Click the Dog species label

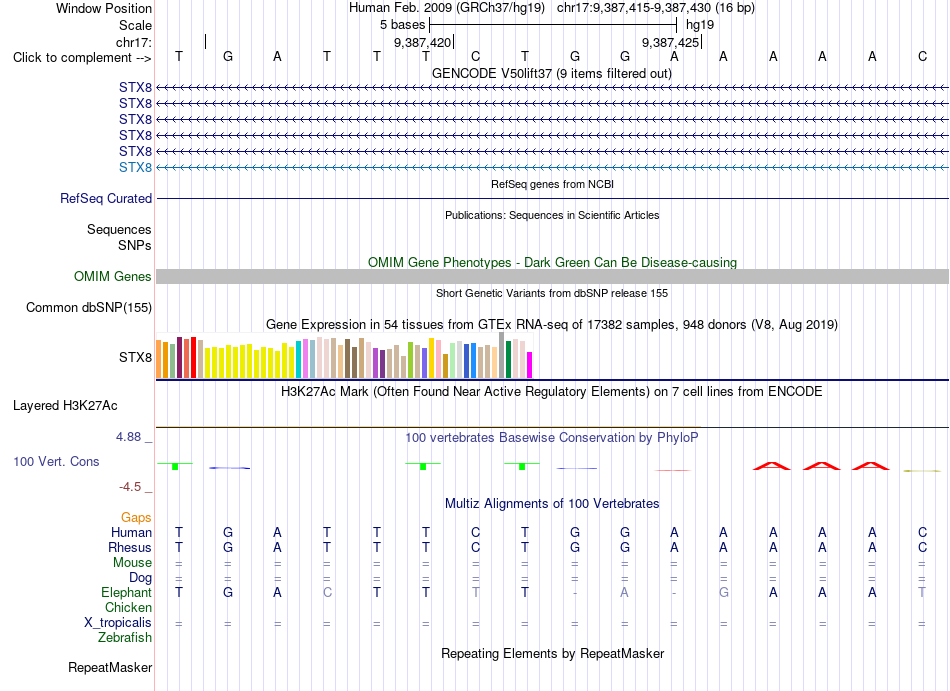(x=140, y=578)
